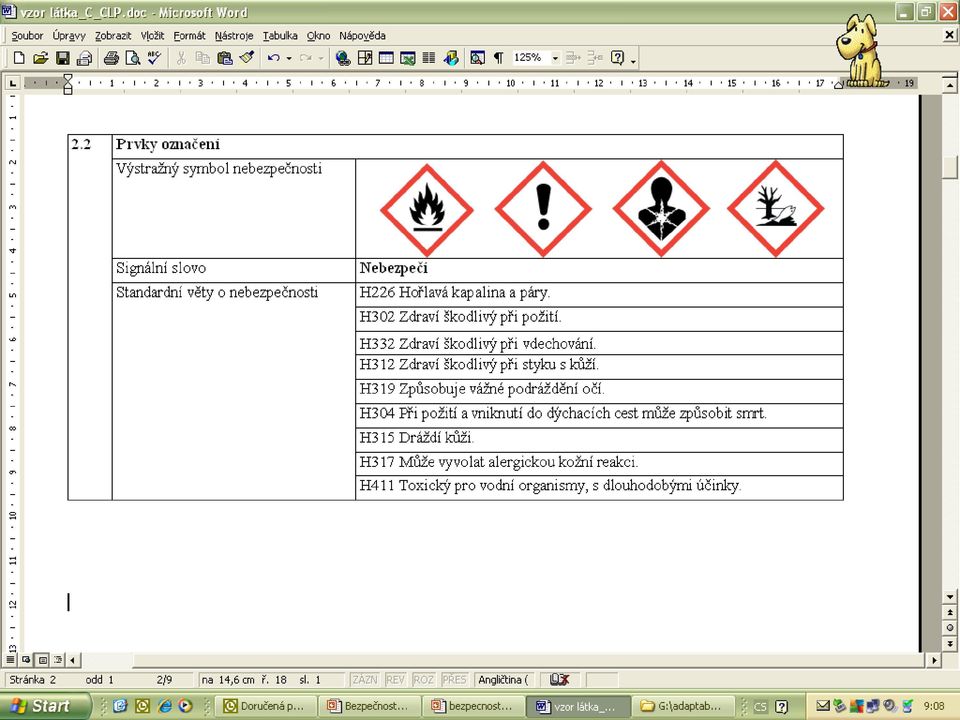Click the Columns layout icon
Viewport: 960px width, 720px height.
(429, 58)
